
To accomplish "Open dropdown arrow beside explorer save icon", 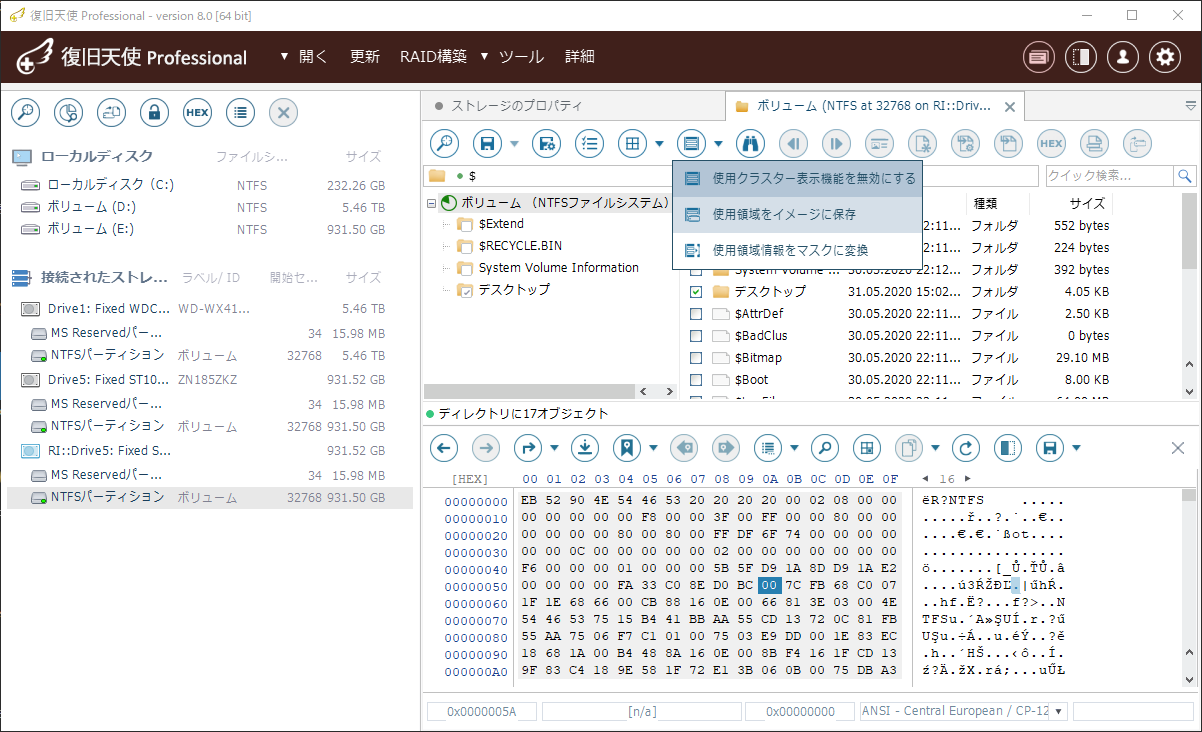I will (x=515, y=144).
